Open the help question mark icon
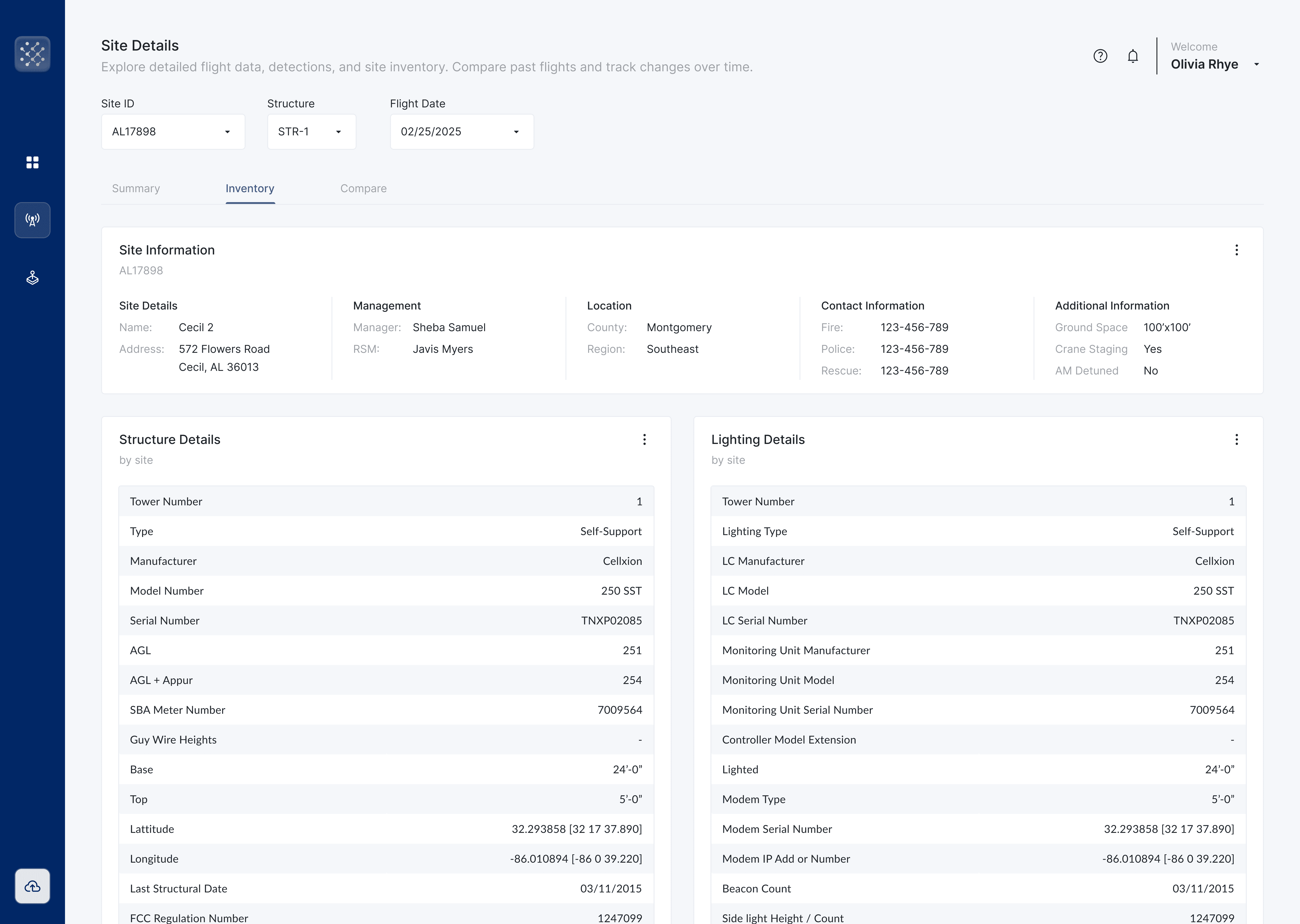This screenshot has width=1300, height=924. [1100, 56]
